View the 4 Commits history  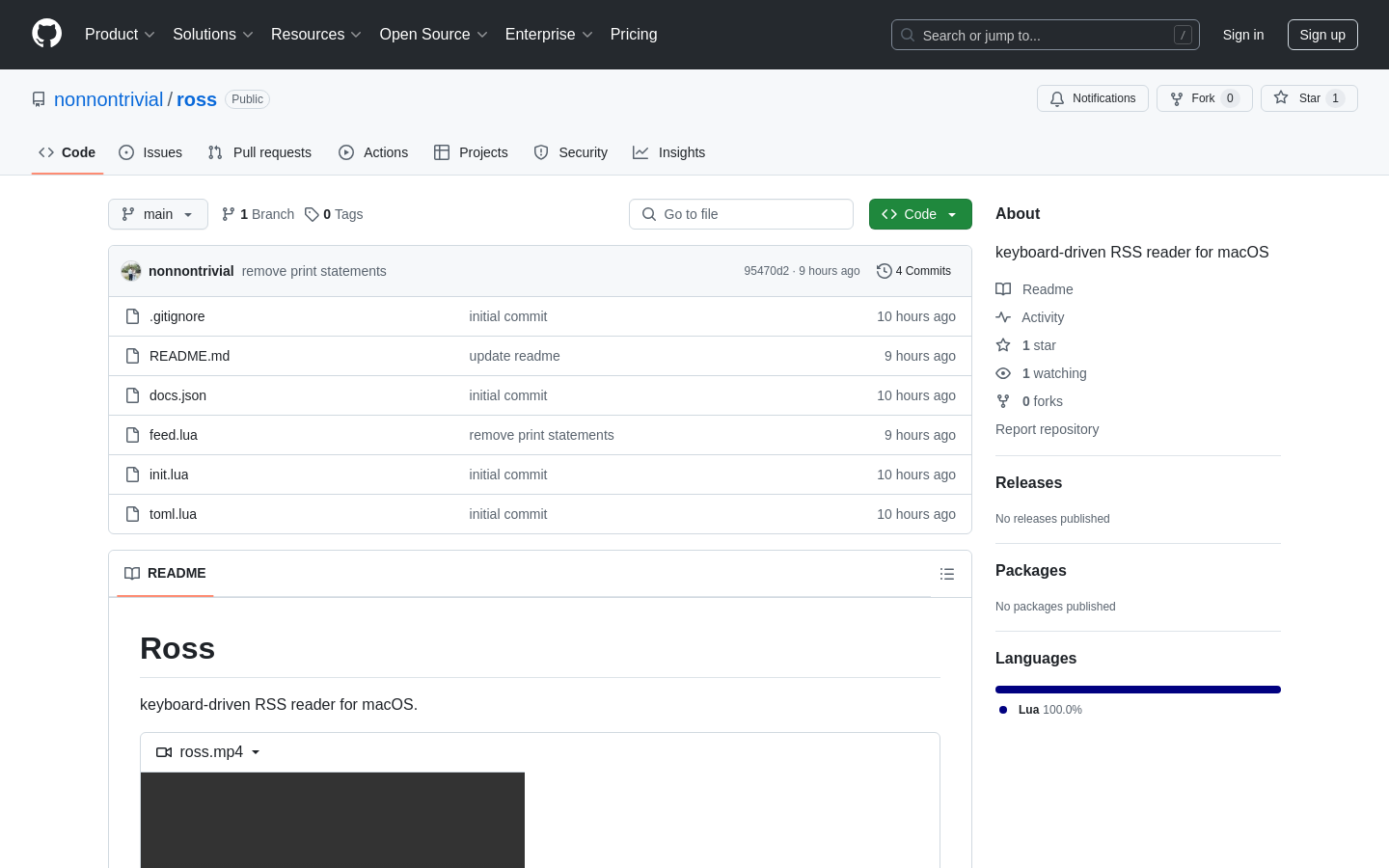point(913,271)
